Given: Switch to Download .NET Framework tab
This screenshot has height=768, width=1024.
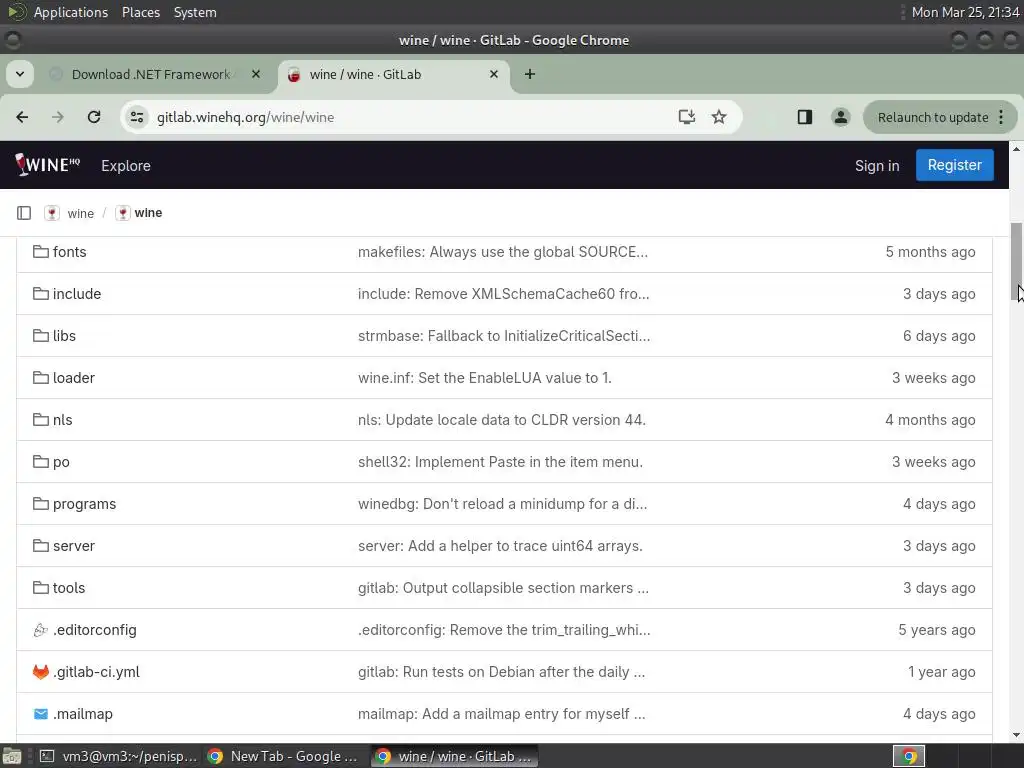Looking at the screenshot, I should point(150,74).
